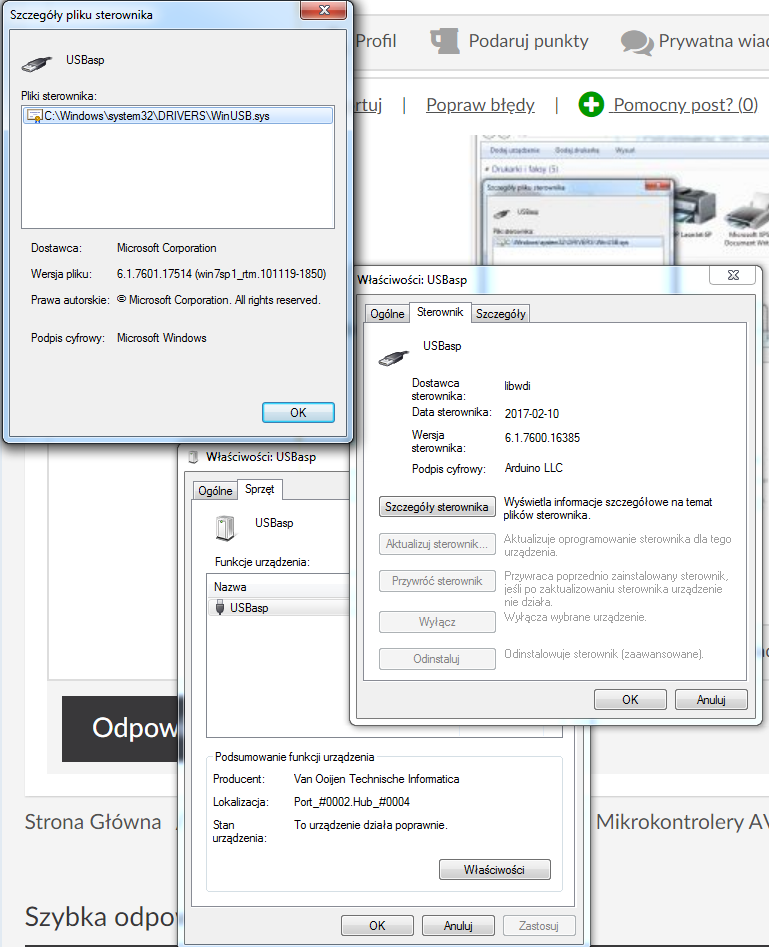Click the Microsoft Corporation provider value
This screenshot has height=947, width=769.
[x=167, y=248]
